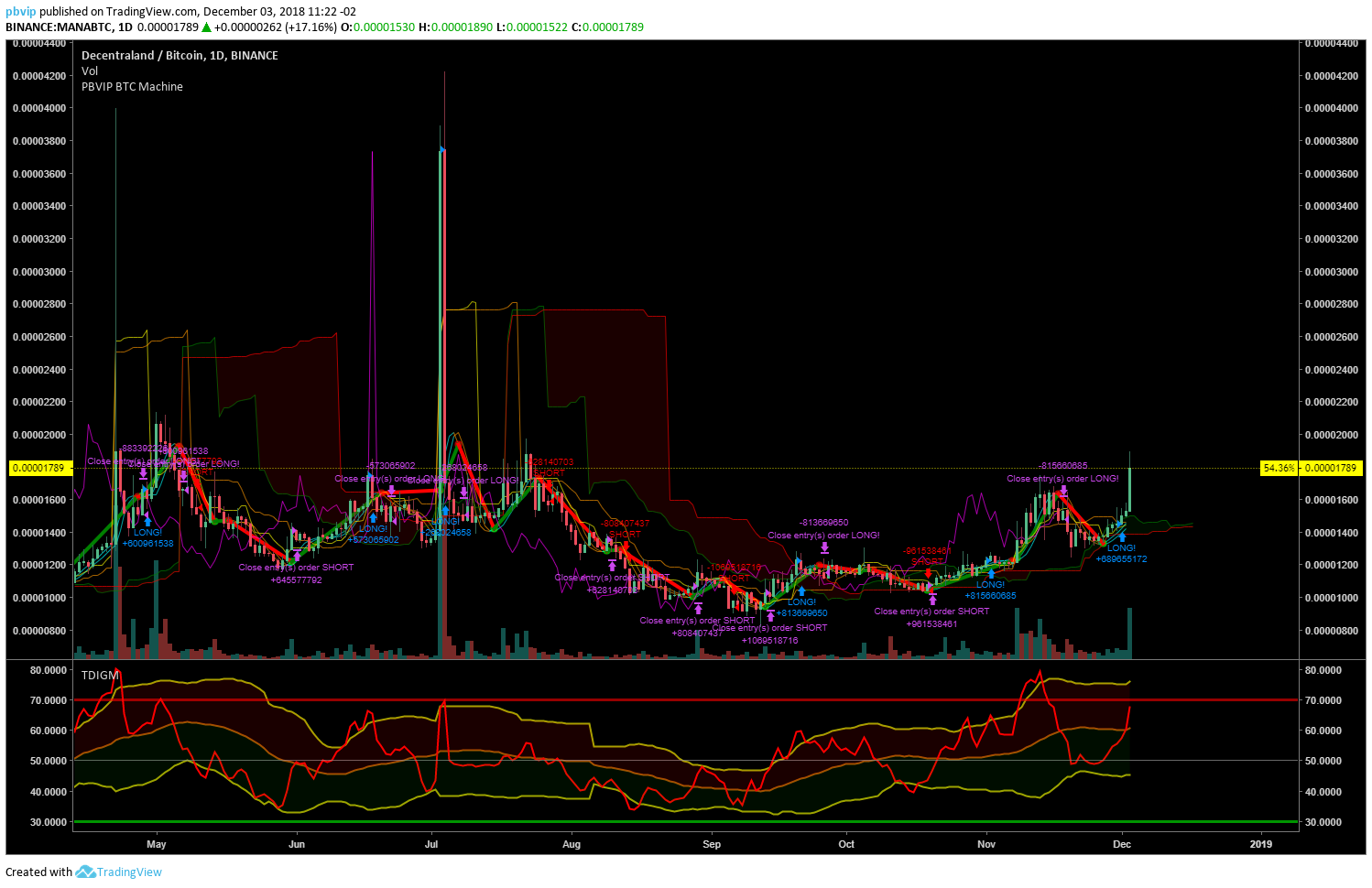Click the tall green volume bar in December
The height and width of the screenshot is (888, 1372).
click(1129, 634)
